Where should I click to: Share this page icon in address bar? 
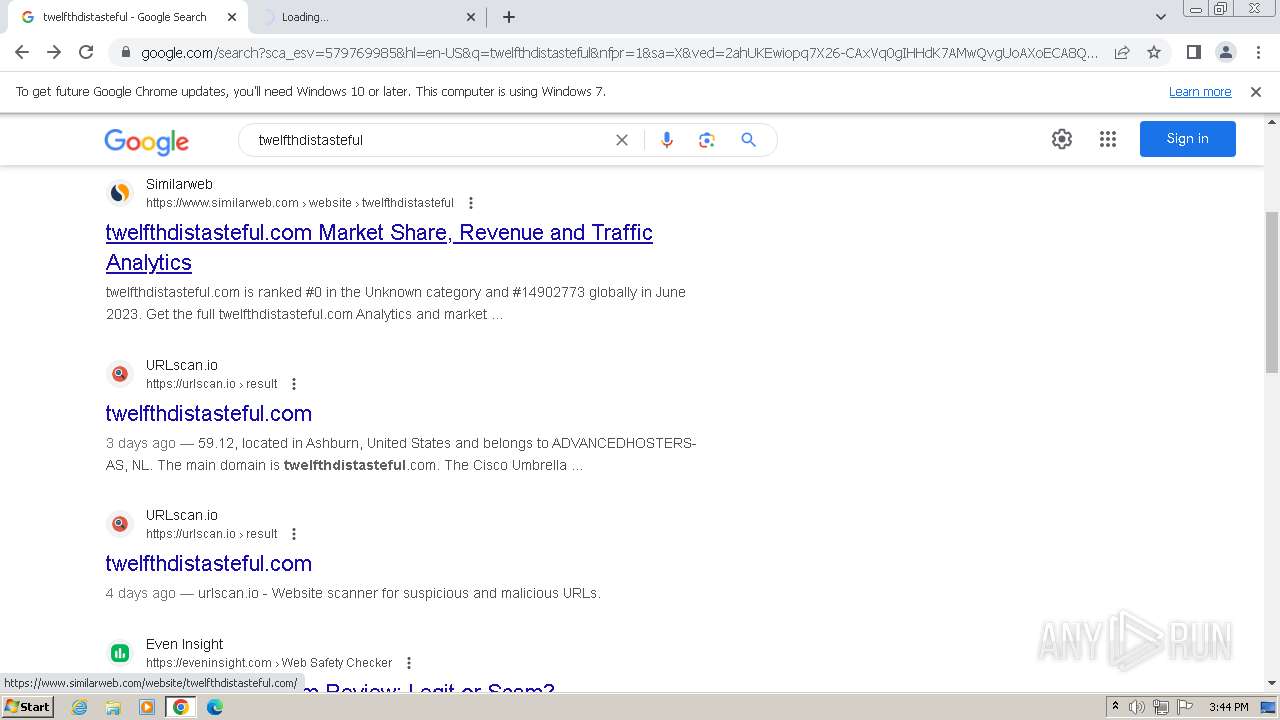click(1122, 52)
